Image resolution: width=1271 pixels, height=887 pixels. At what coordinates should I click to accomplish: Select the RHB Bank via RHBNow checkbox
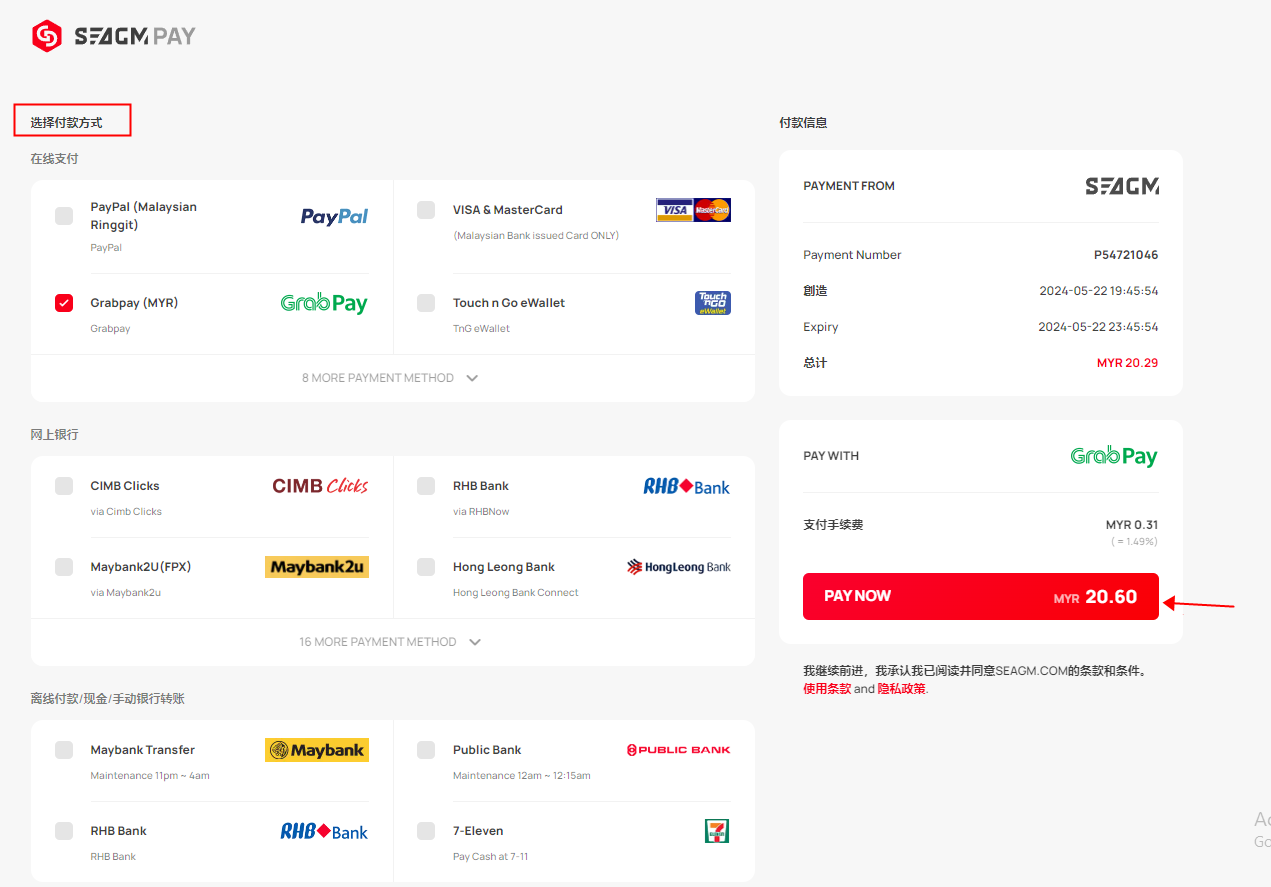(426, 486)
